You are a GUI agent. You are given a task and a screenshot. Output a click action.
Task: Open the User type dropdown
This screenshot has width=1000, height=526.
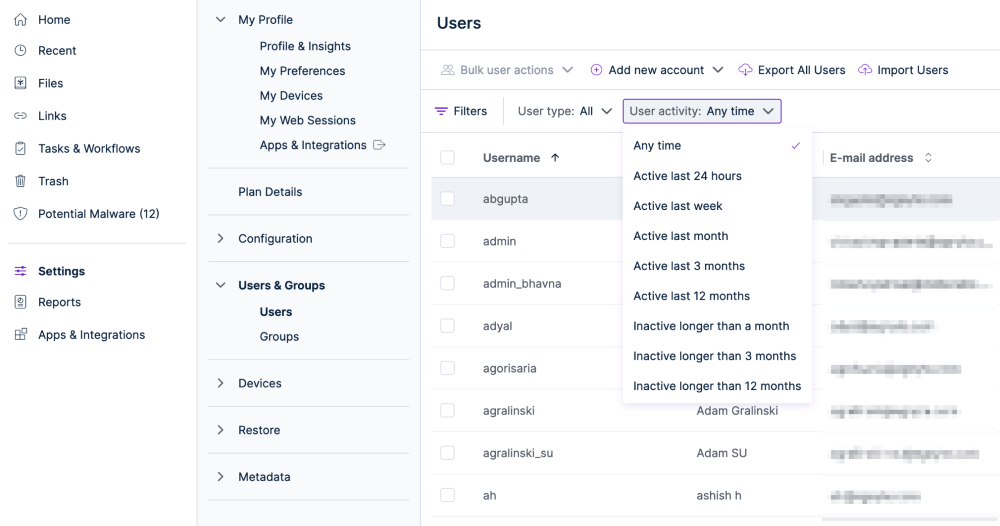564,111
